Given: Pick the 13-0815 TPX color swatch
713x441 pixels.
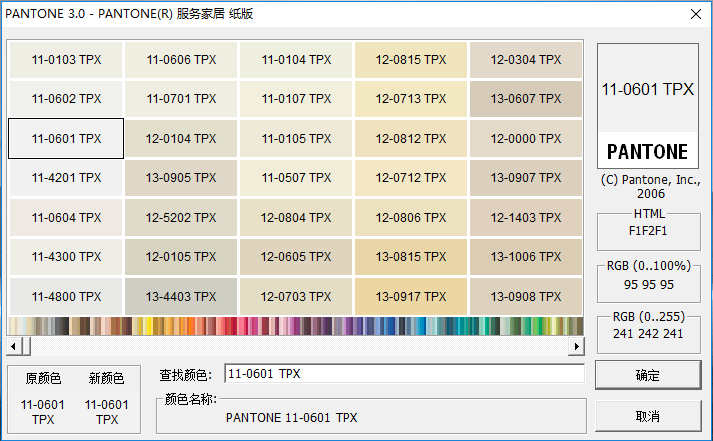Looking at the screenshot, I should [x=411, y=257].
